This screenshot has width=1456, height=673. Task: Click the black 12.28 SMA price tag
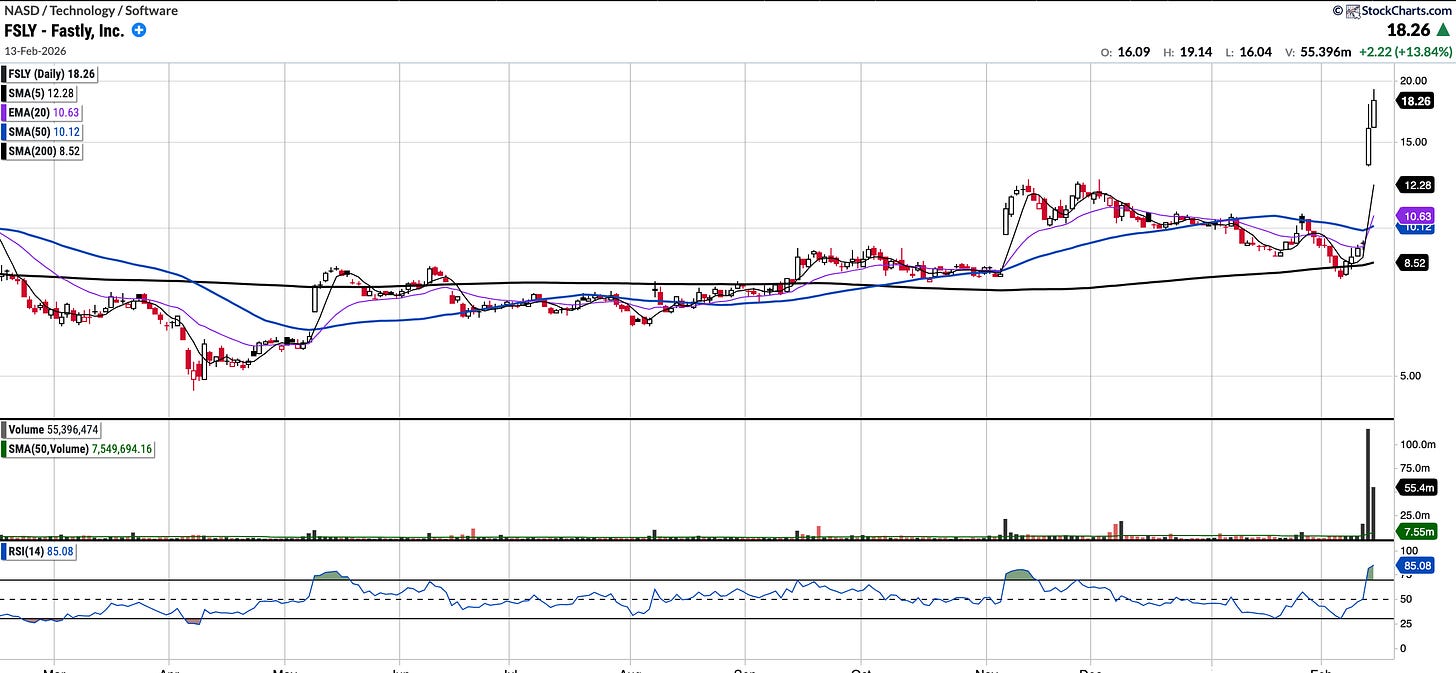[x=1417, y=185]
